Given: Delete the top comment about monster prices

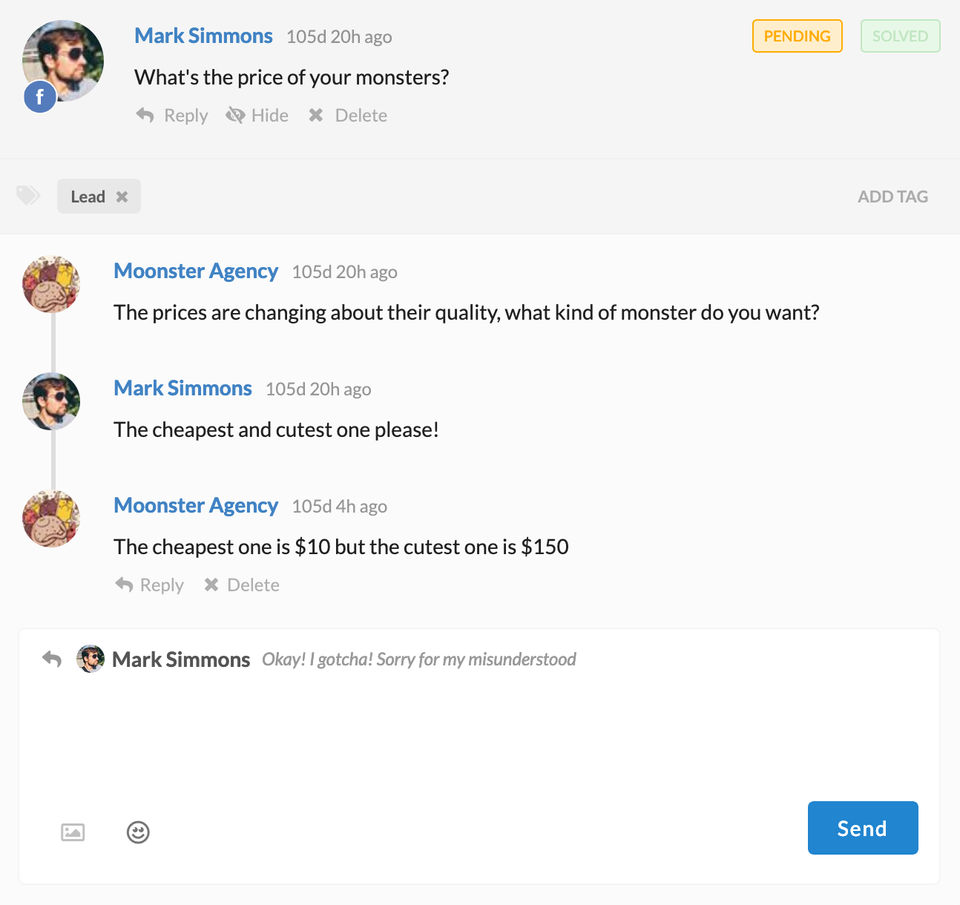Looking at the screenshot, I should pos(347,115).
